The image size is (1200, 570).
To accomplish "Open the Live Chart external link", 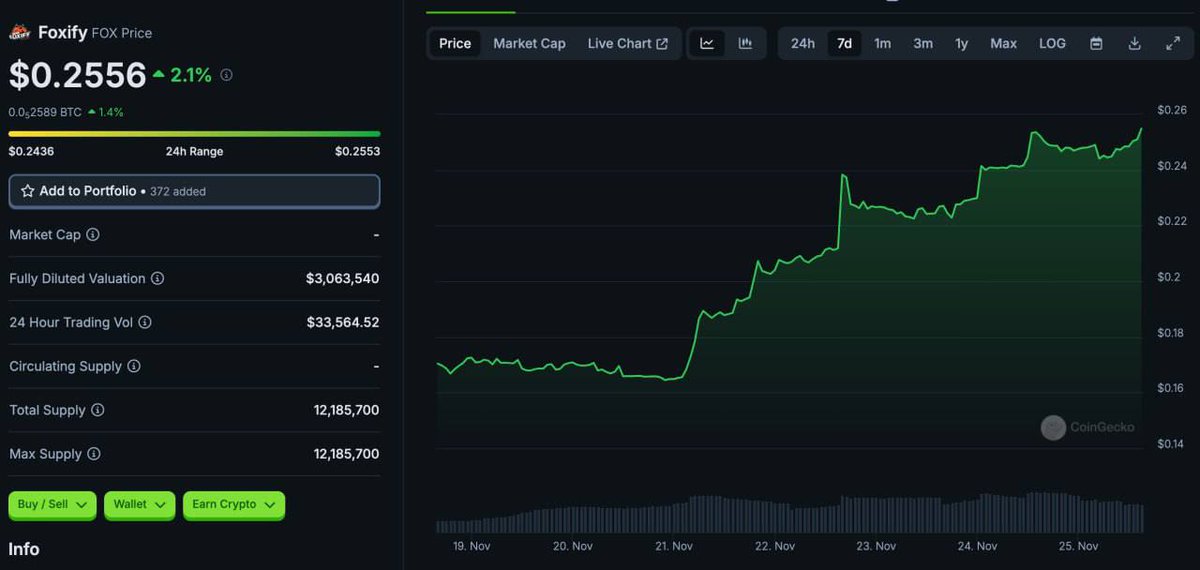I will pyautogui.click(x=628, y=44).
